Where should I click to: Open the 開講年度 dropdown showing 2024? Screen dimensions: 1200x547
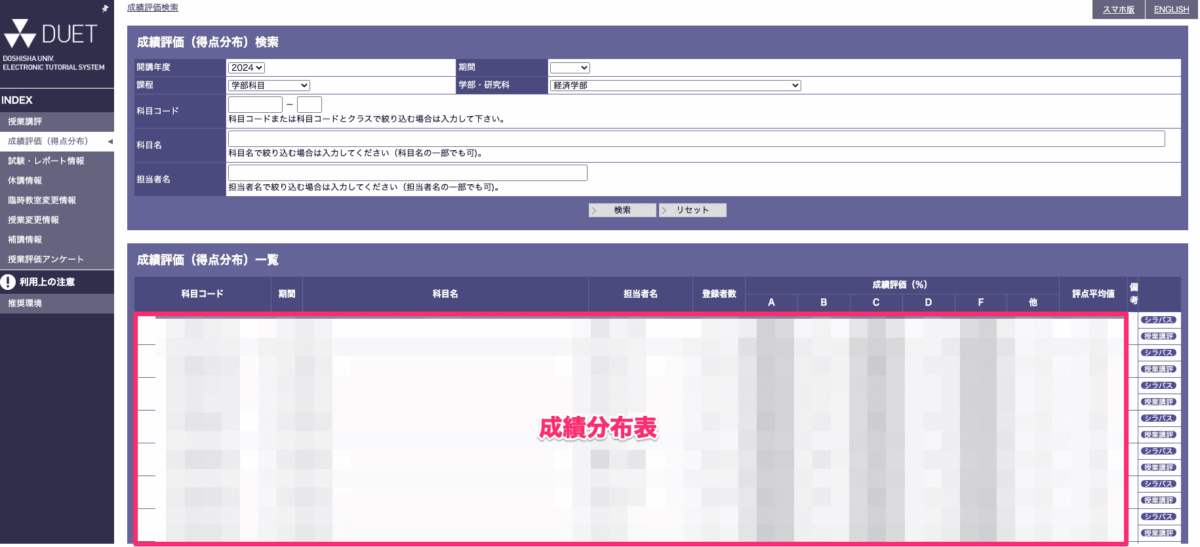246,67
